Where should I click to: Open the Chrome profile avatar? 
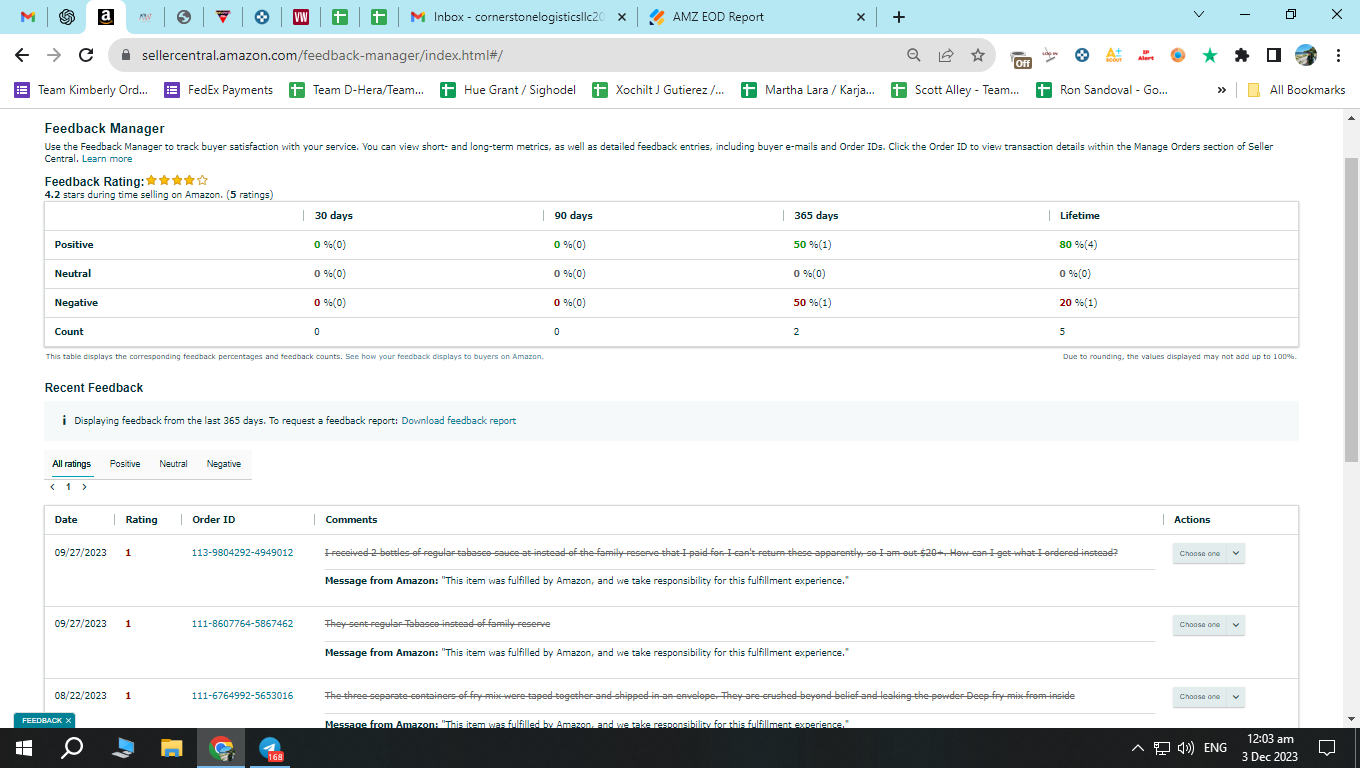[1306, 55]
